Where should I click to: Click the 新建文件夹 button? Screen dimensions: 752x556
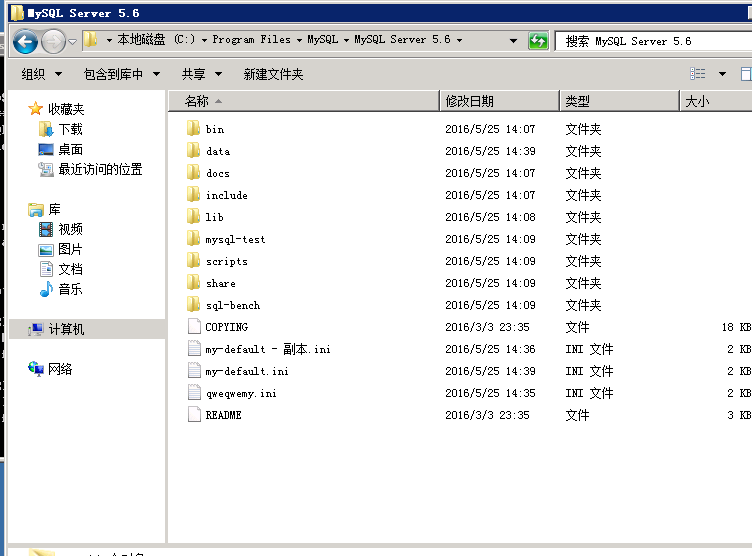click(273, 74)
